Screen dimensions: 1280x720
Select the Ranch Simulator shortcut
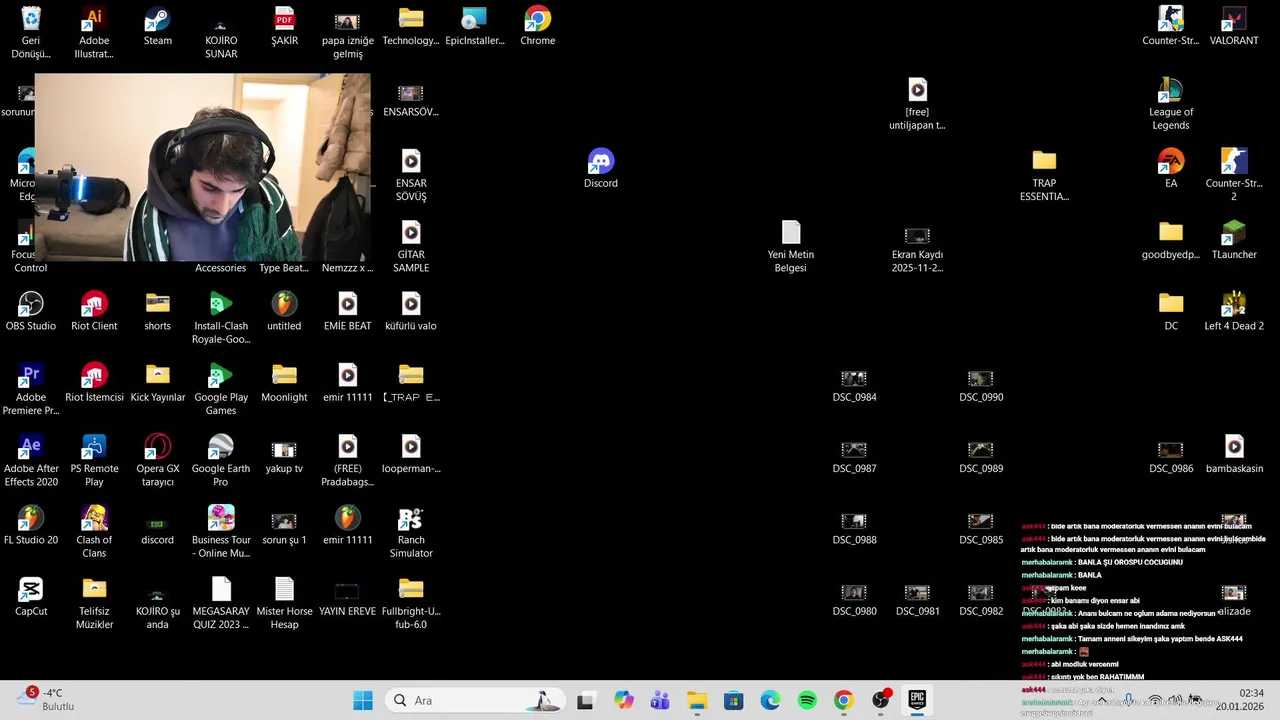[x=411, y=533]
